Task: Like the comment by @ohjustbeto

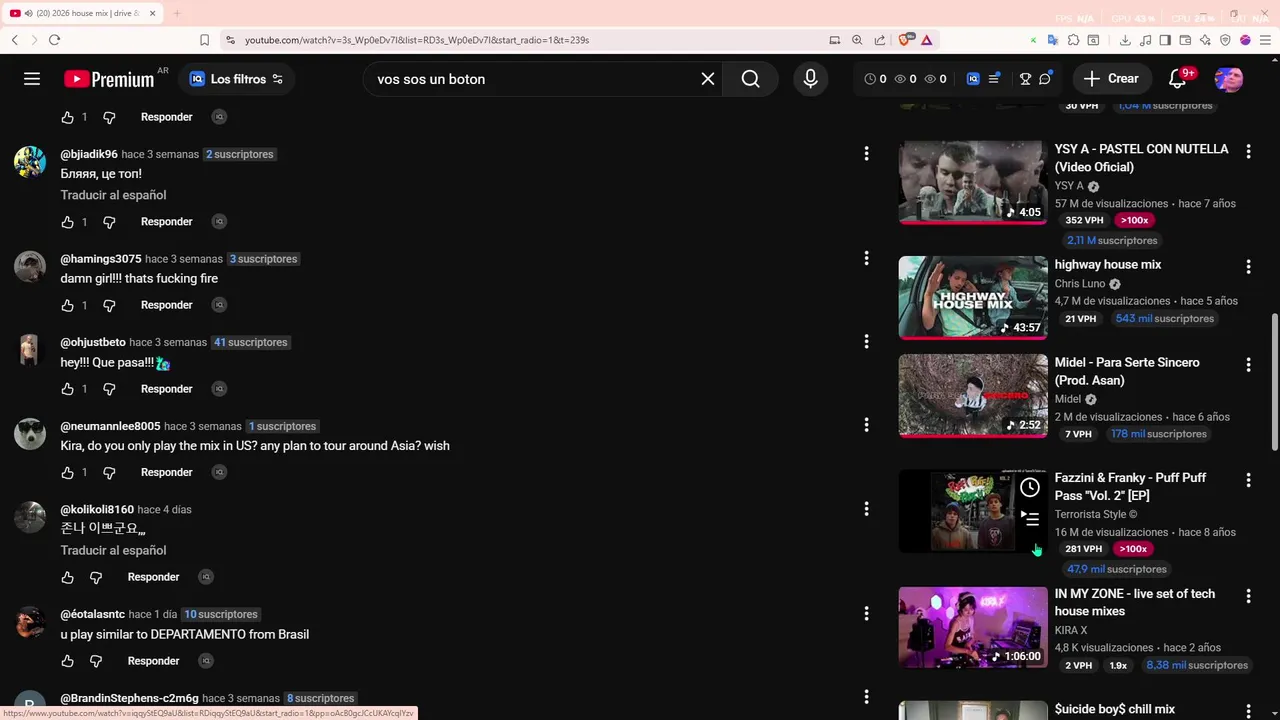Action: coord(68,389)
